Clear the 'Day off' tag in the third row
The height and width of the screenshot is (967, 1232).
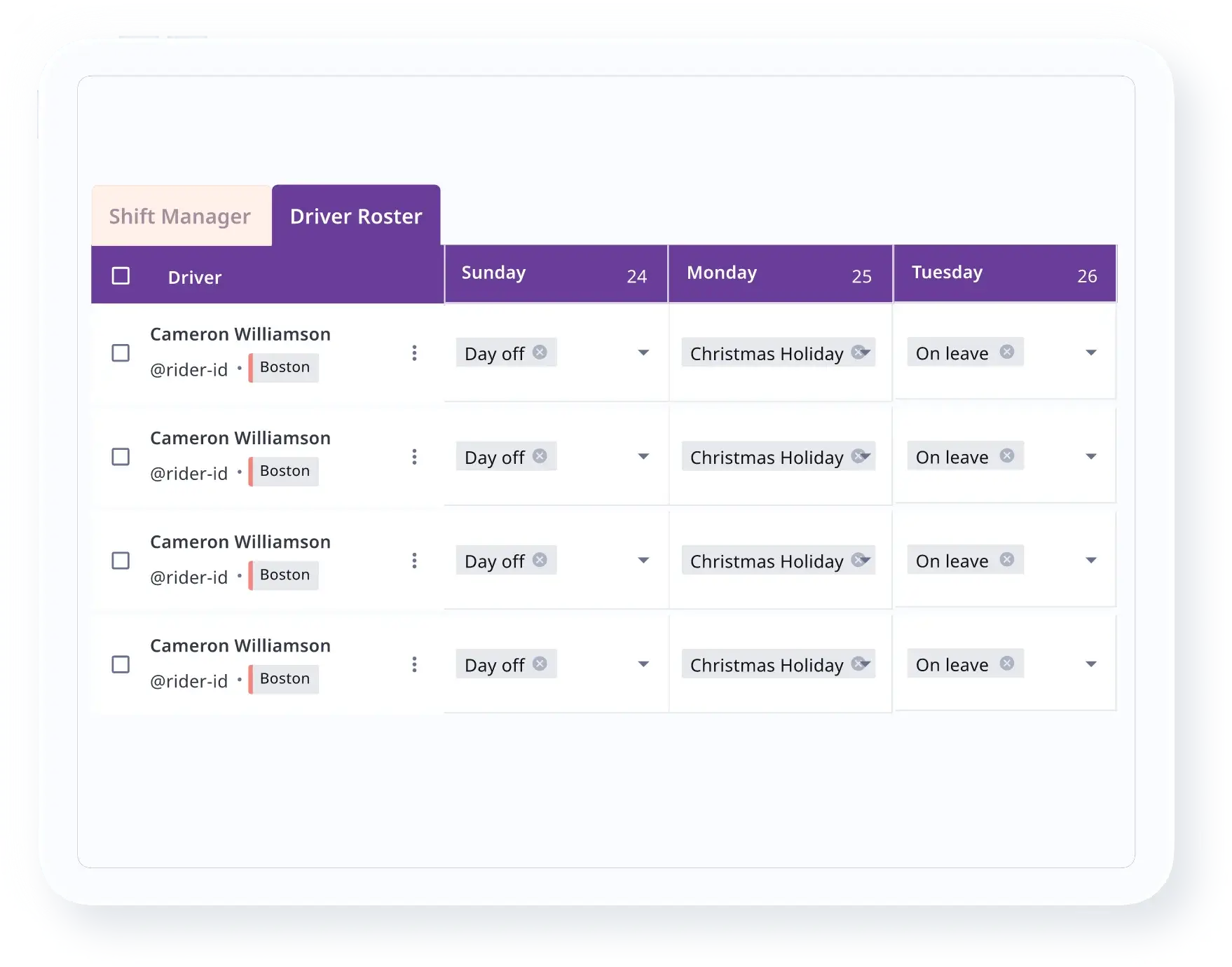[540, 560]
